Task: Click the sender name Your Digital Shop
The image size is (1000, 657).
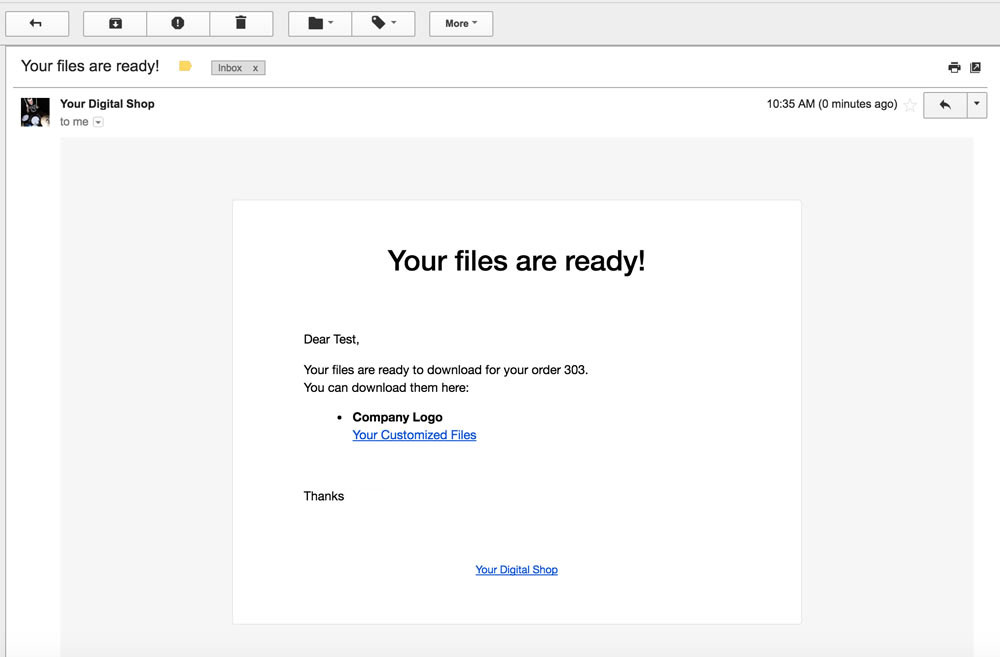Action: [107, 104]
